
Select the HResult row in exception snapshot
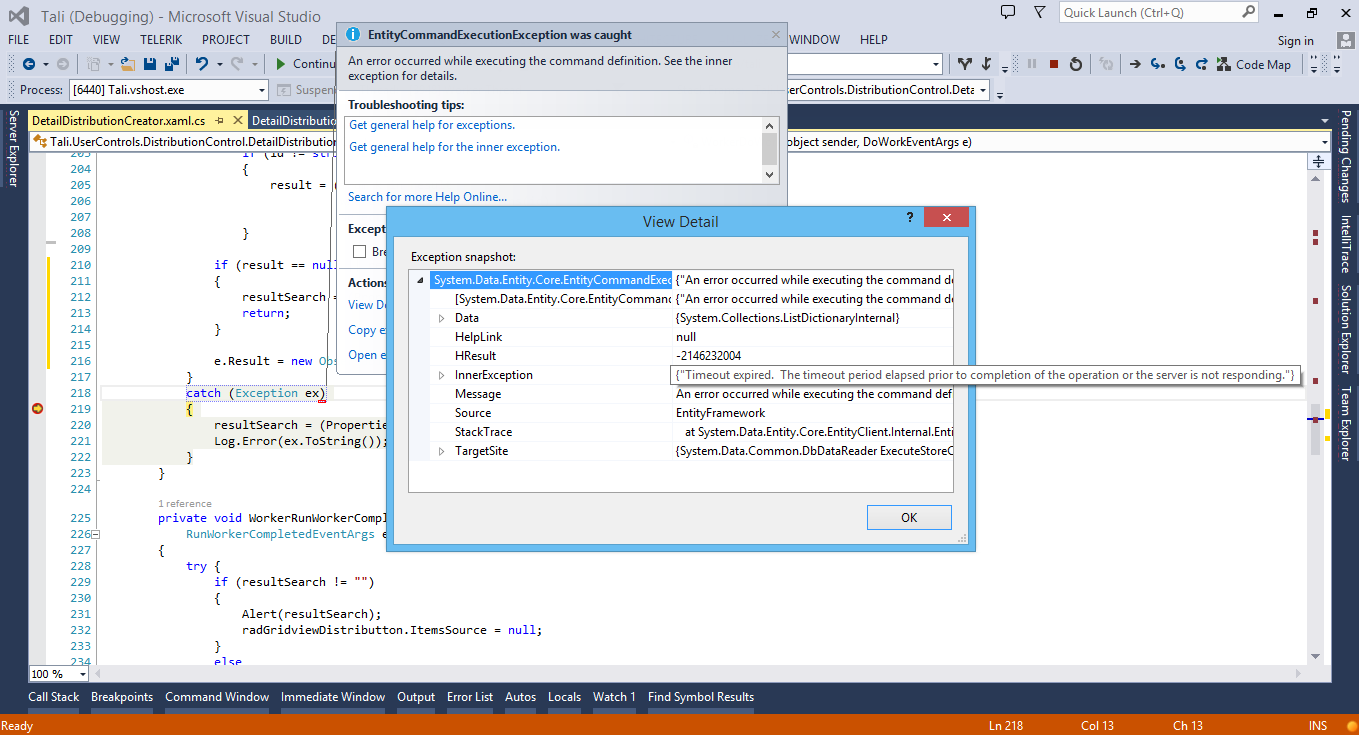(681, 356)
